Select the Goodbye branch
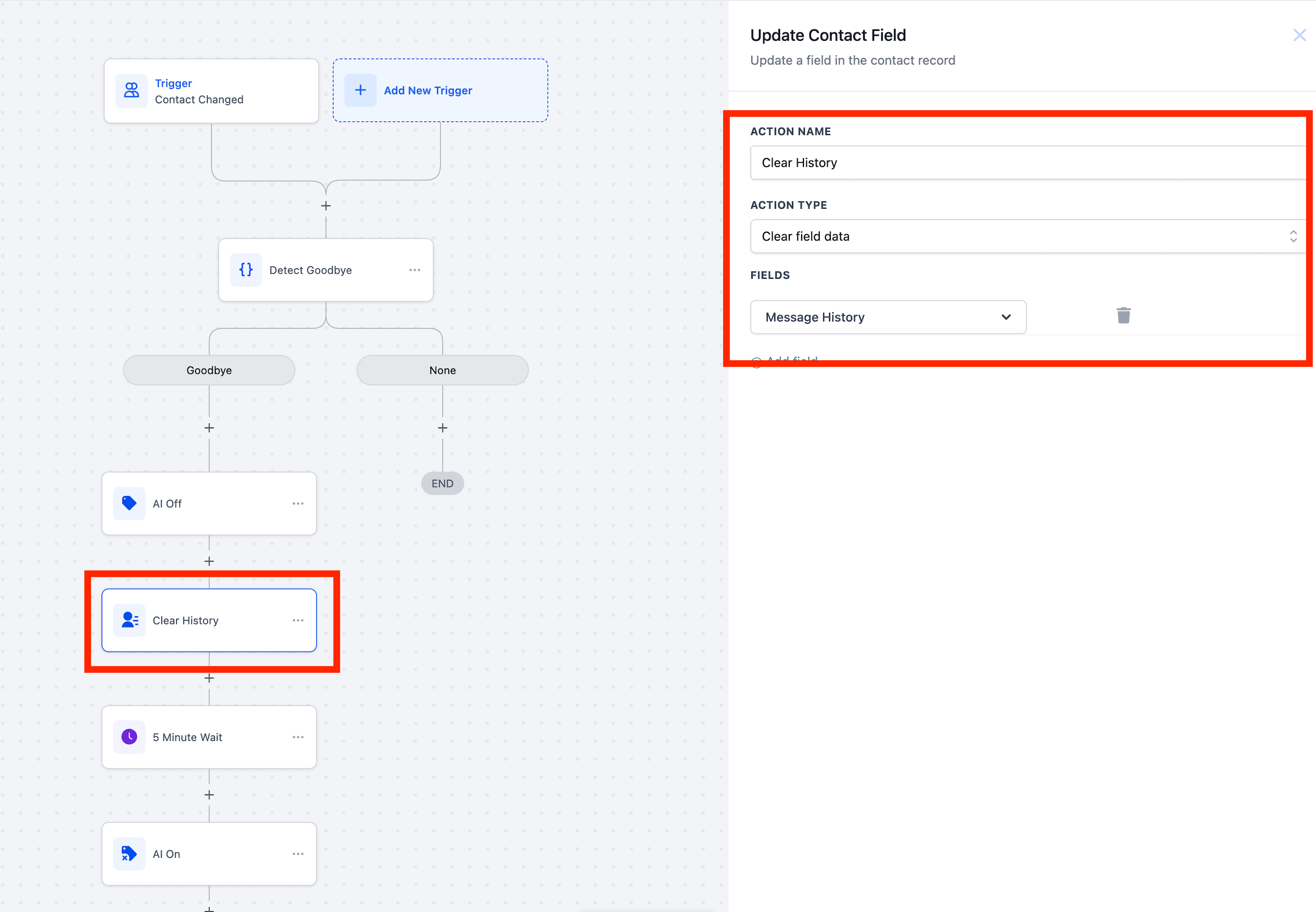This screenshot has width=1316, height=912. tap(209, 370)
